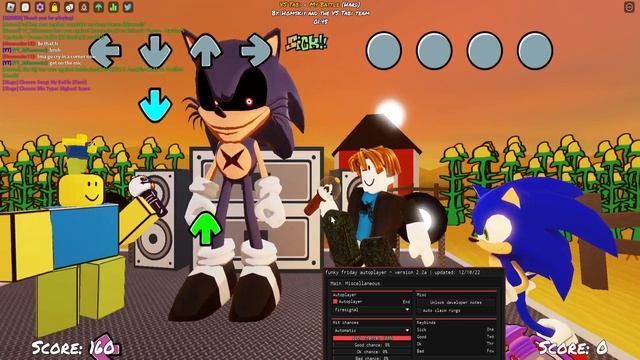This screenshot has width=640, height=360.
Task: Click the second opponent circle receptor
Action: pos(434,51)
